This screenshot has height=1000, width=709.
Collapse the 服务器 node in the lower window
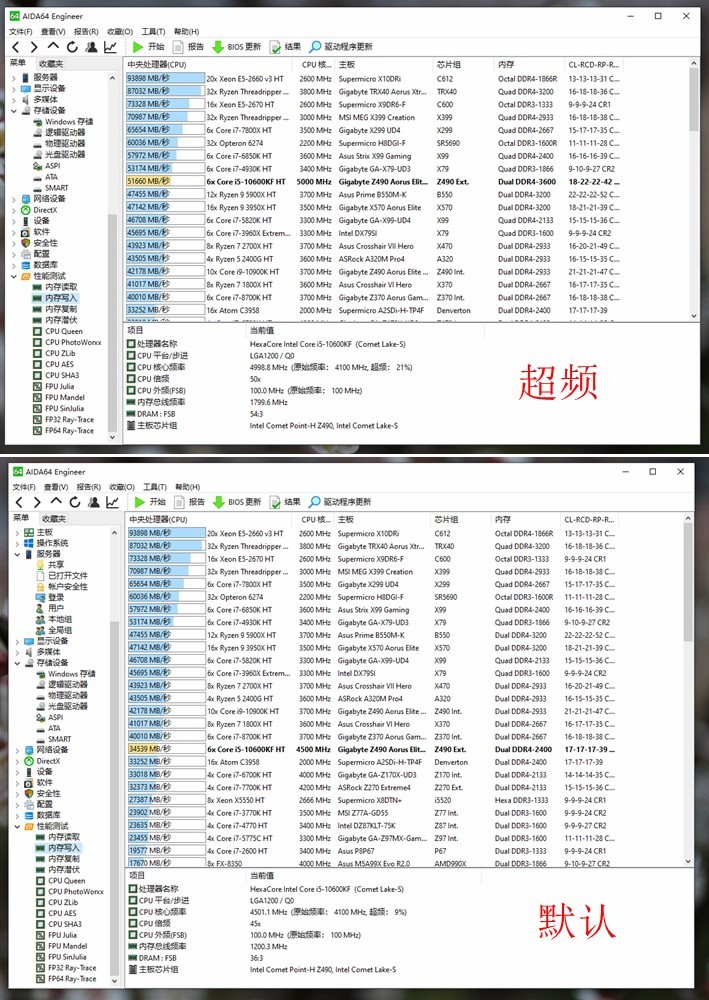[17, 554]
